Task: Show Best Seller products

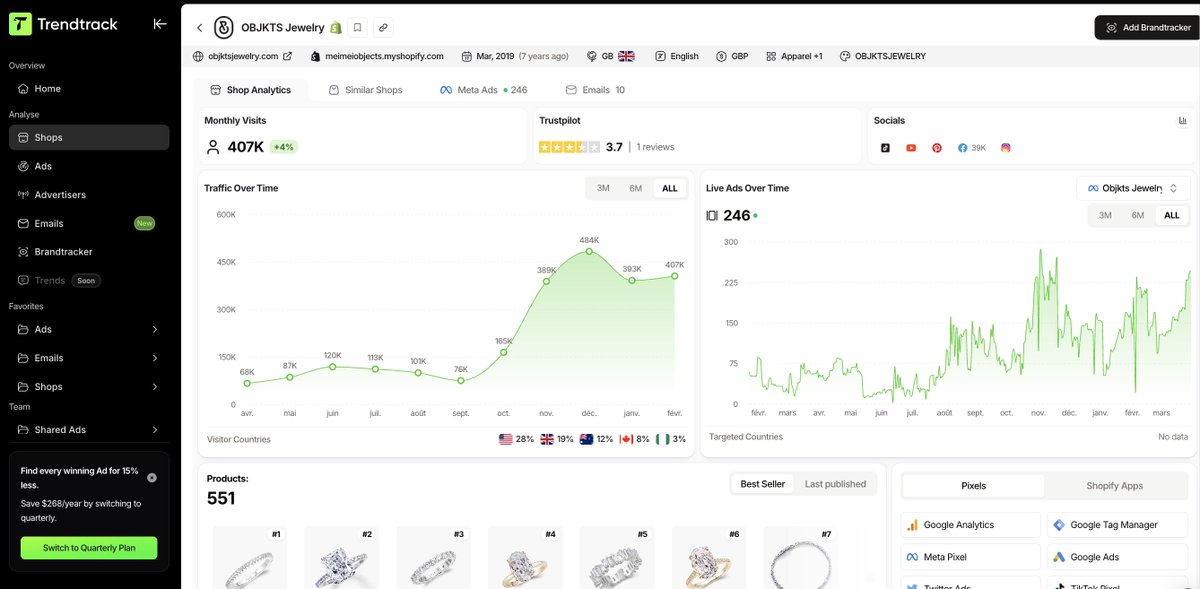Action: 763,484
